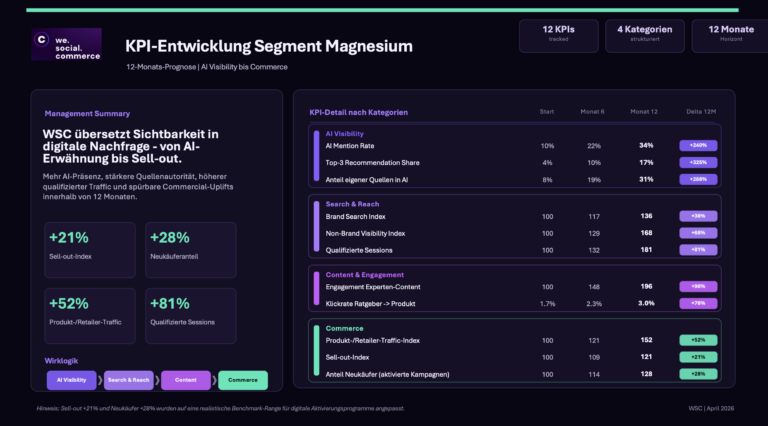
Task: Select the Top-3 Recommendation Share row label
Action: point(372,163)
